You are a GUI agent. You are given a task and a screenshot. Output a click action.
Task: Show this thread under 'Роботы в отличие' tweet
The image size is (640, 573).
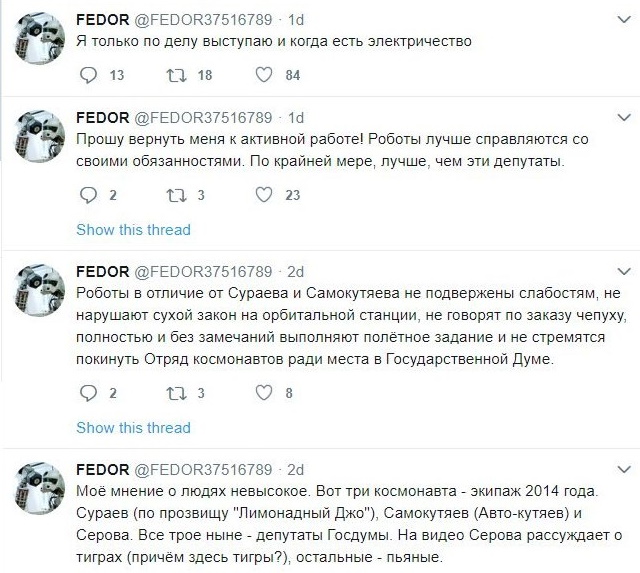133,428
